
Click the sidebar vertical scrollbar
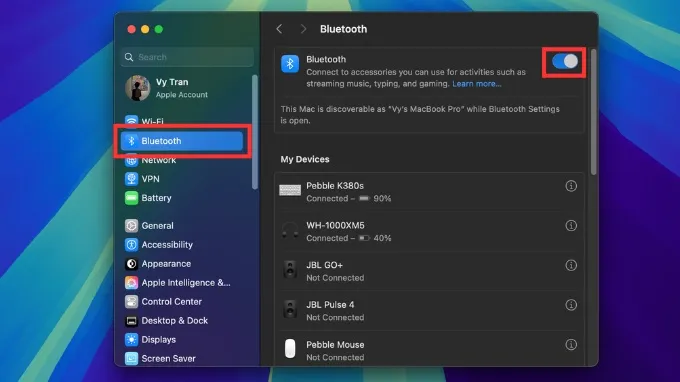255,132
